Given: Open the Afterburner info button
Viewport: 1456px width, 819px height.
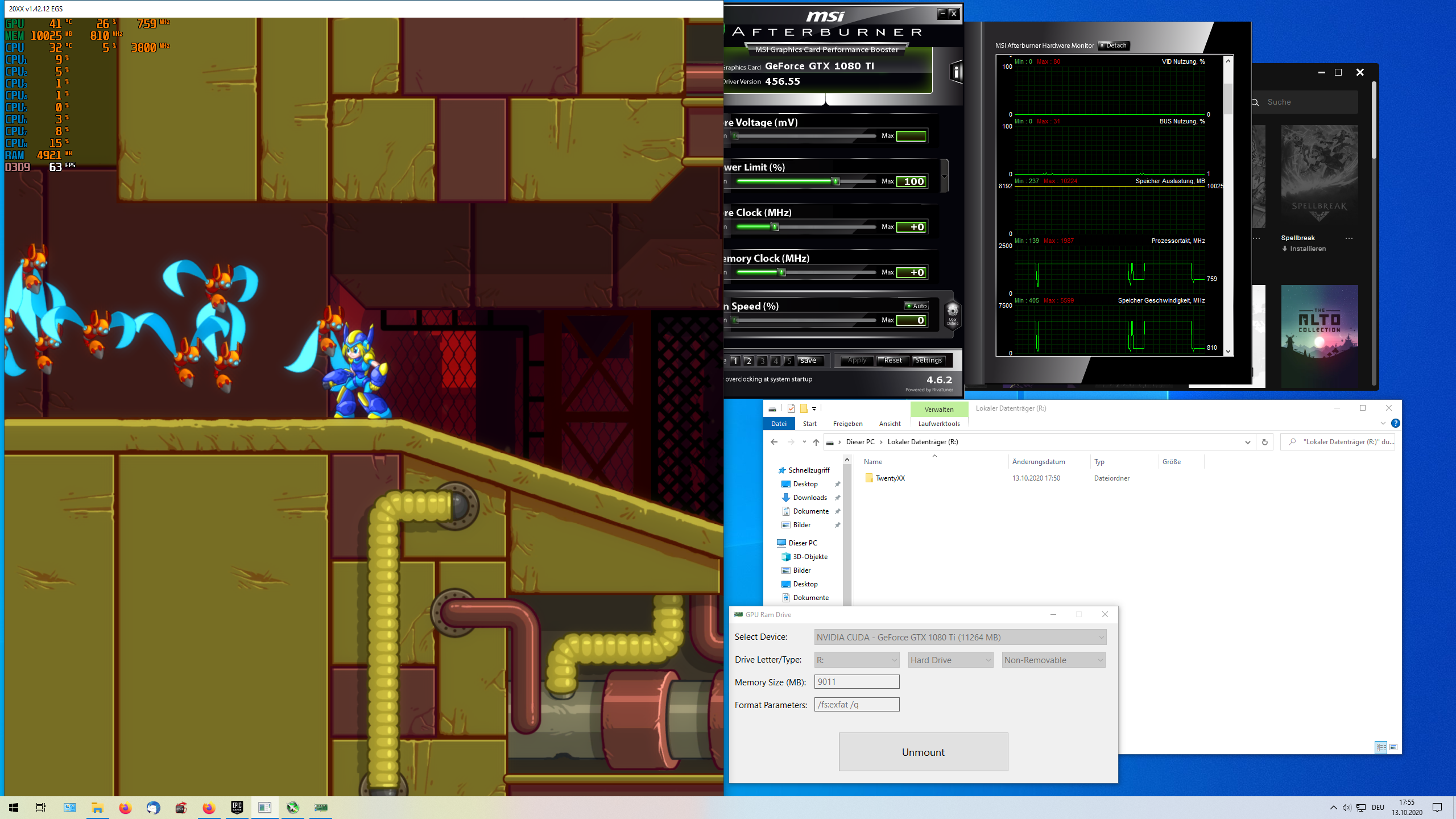Looking at the screenshot, I should tap(956, 72).
